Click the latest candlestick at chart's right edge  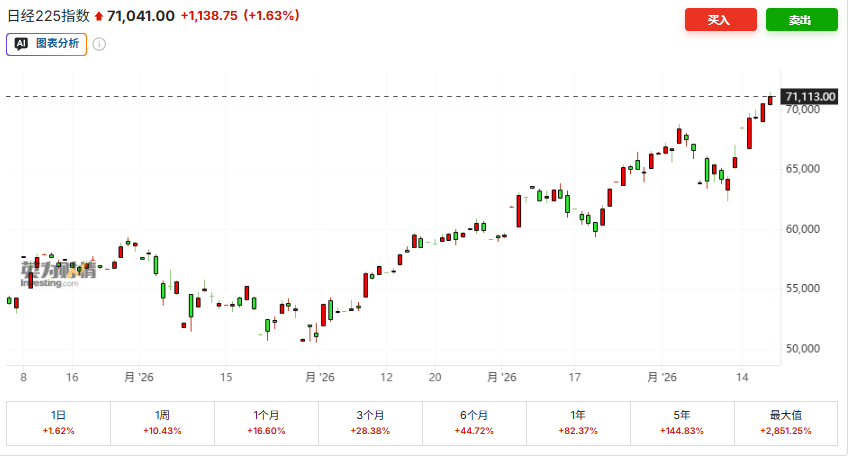(770, 100)
